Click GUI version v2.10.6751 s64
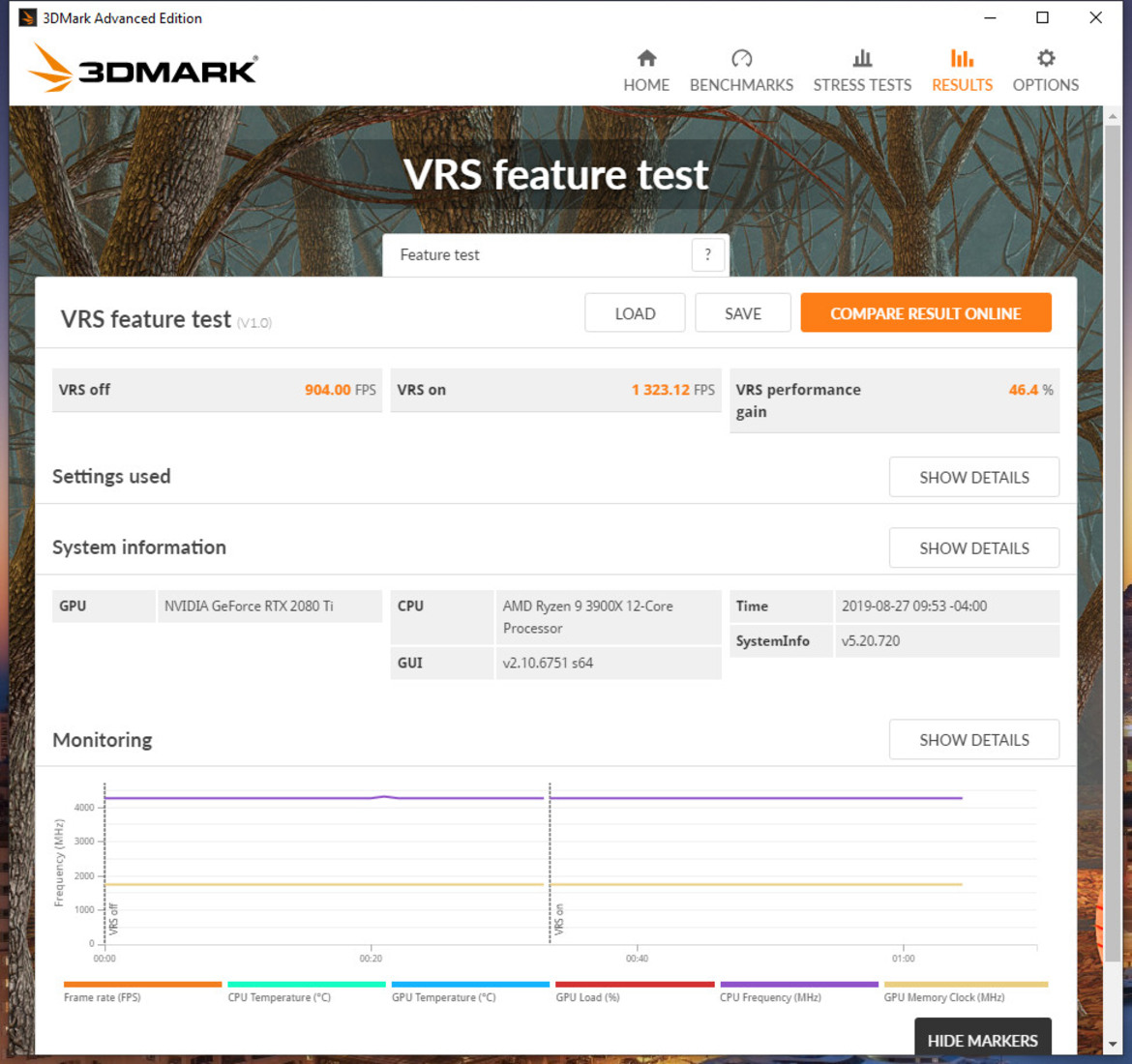The image size is (1132, 1064). (x=548, y=663)
